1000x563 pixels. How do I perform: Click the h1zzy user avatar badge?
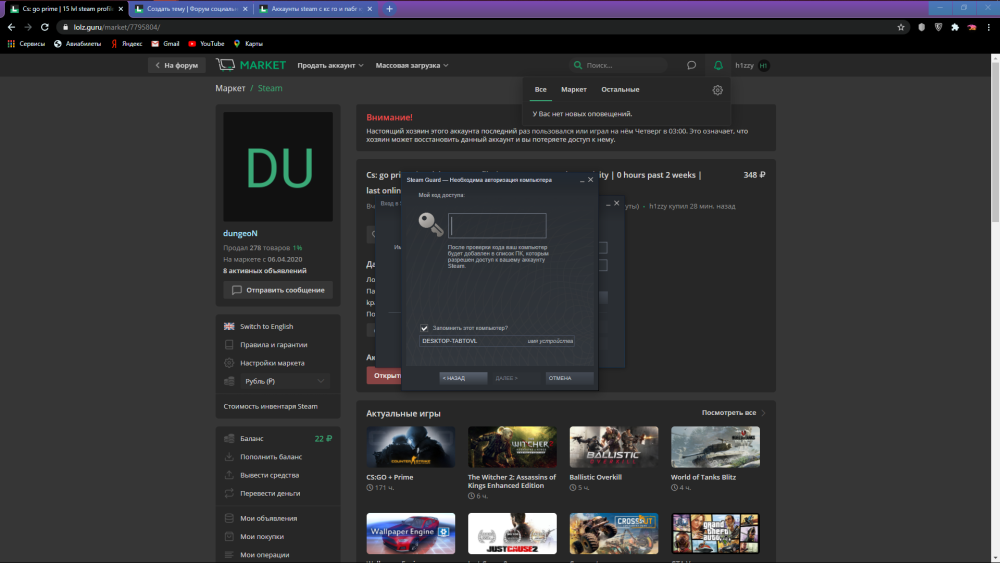763,65
